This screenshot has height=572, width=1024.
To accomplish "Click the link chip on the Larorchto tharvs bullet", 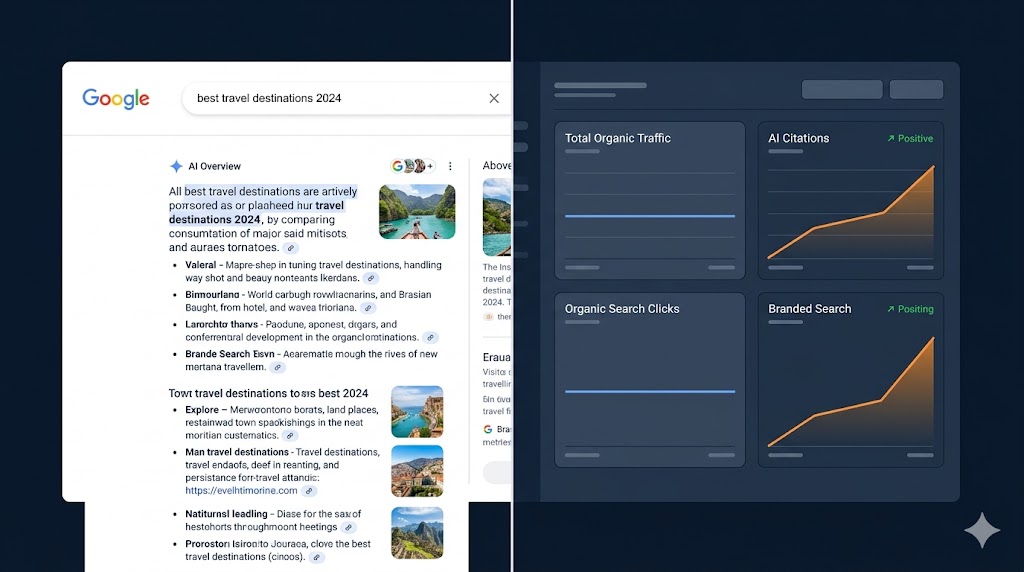I will tap(430, 338).
